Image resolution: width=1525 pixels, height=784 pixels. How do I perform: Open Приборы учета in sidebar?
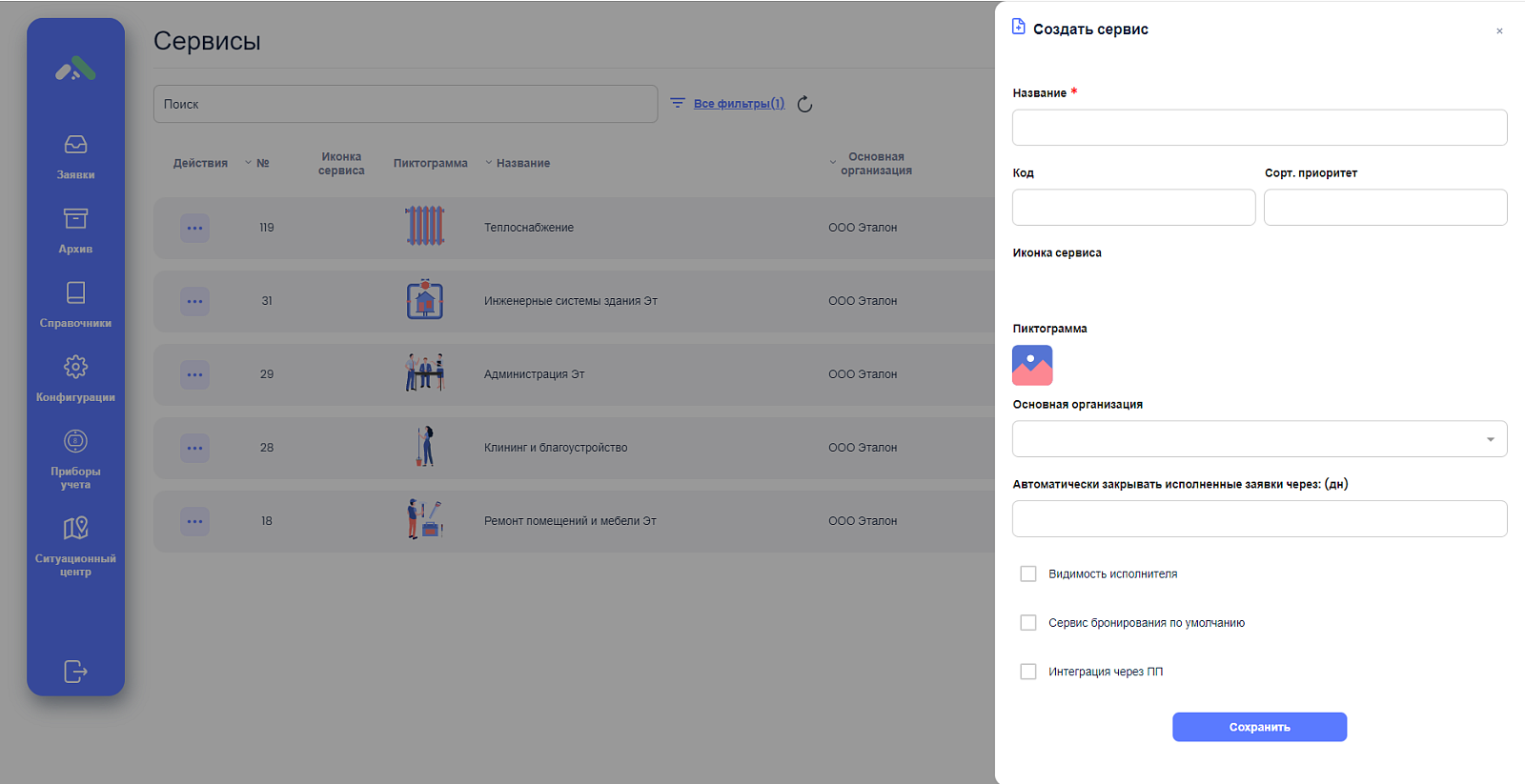coord(75,459)
